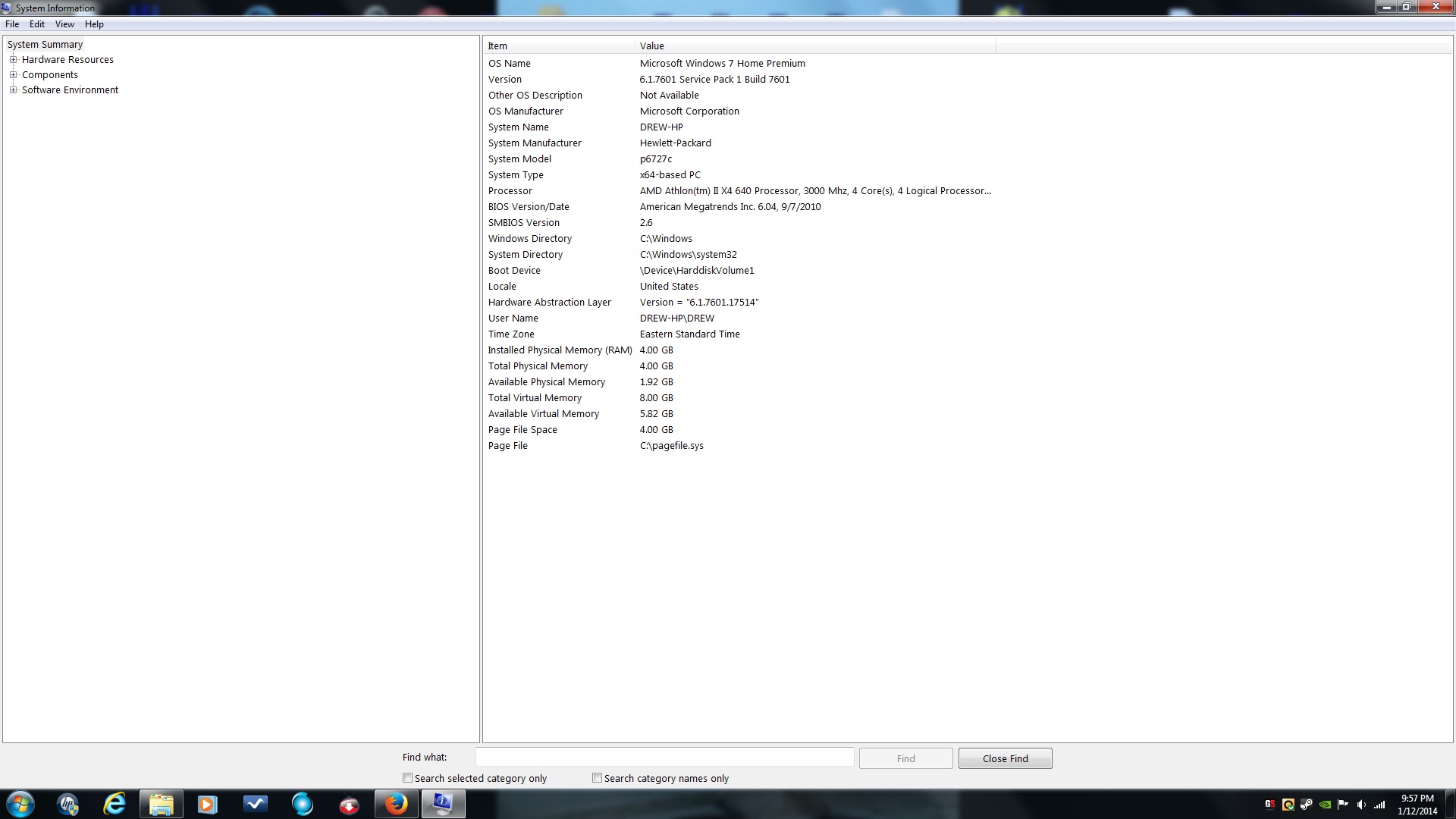Open the Norton tray icon with green check
The height and width of the screenshot is (819, 1456).
1288,805
